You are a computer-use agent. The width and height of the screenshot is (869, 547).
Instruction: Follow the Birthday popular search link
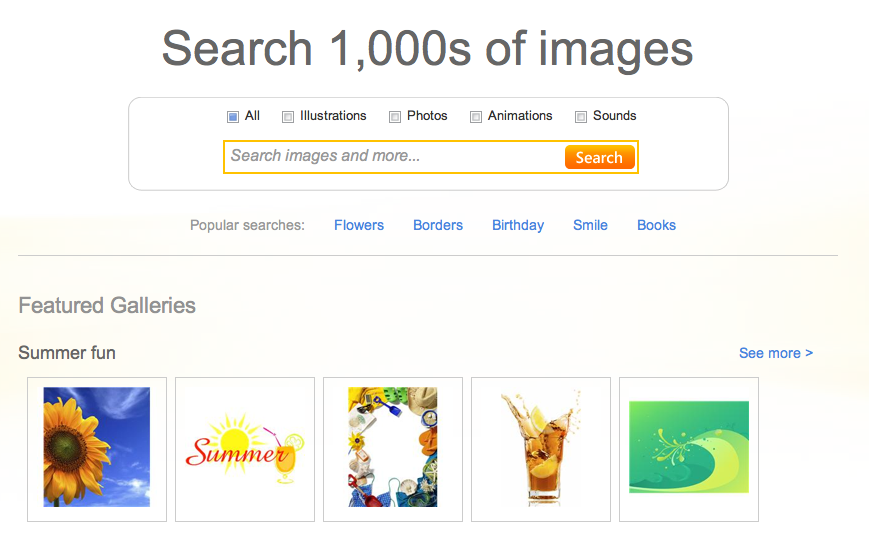[x=518, y=225]
